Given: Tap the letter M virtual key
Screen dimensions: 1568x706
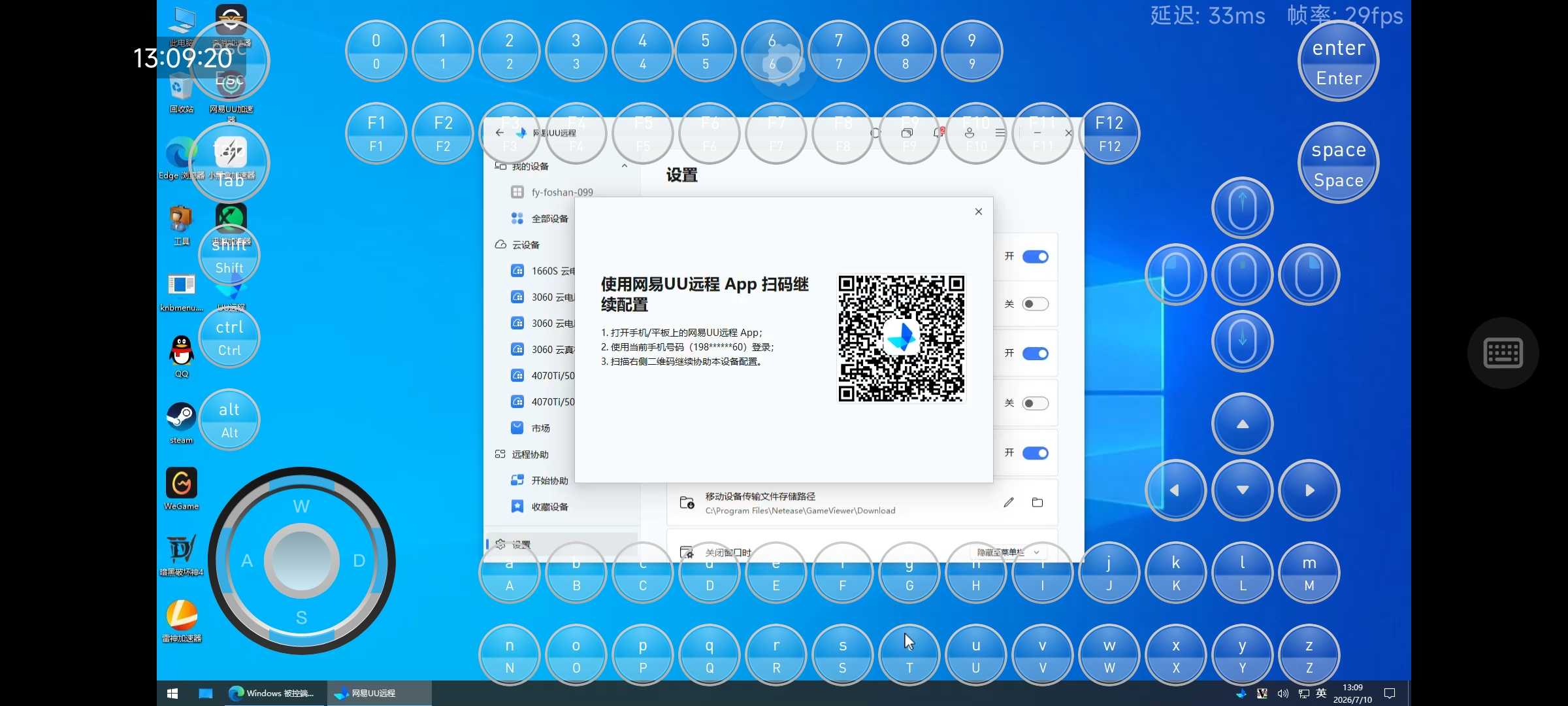Looking at the screenshot, I should [1309, 573].
